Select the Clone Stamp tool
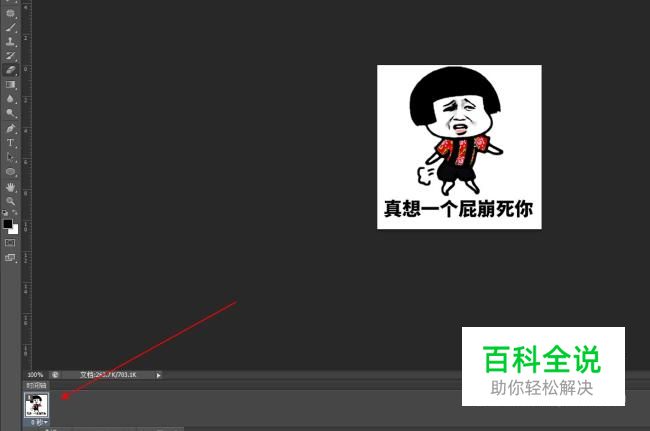The image size is (650, 431). click(10, 41)
